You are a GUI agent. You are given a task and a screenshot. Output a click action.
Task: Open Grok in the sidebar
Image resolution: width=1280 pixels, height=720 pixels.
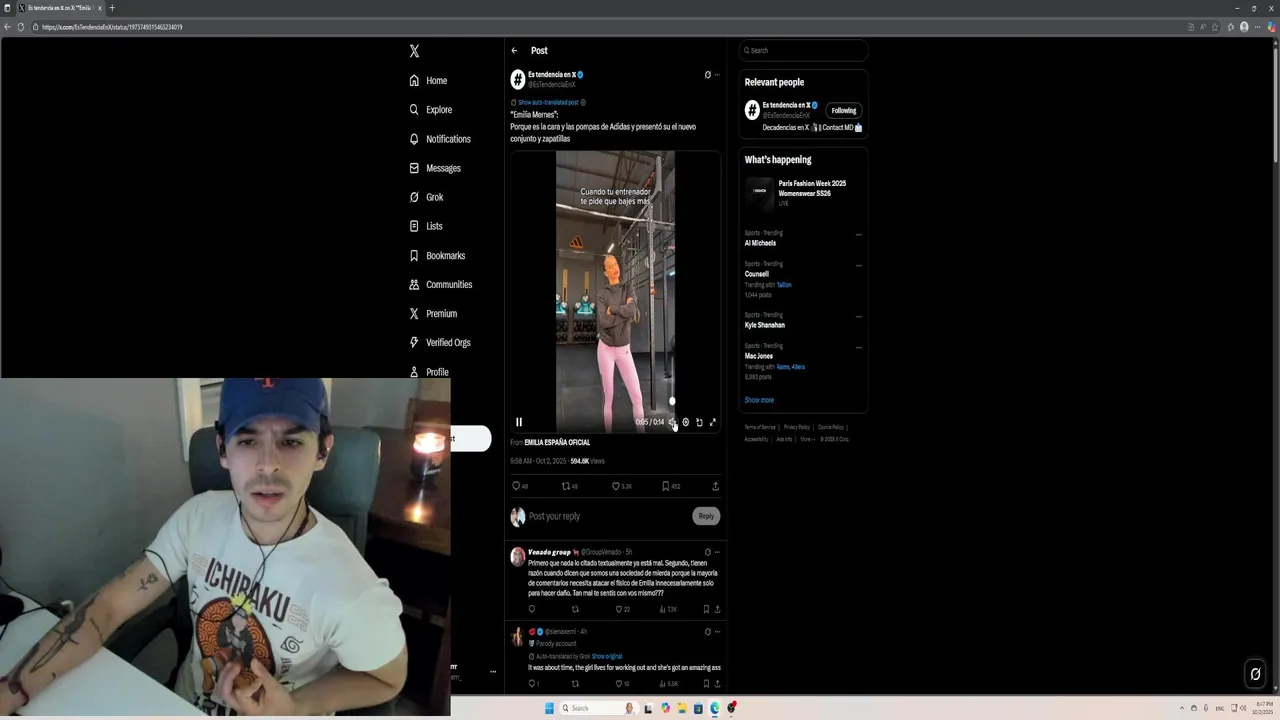pos(425,197)
